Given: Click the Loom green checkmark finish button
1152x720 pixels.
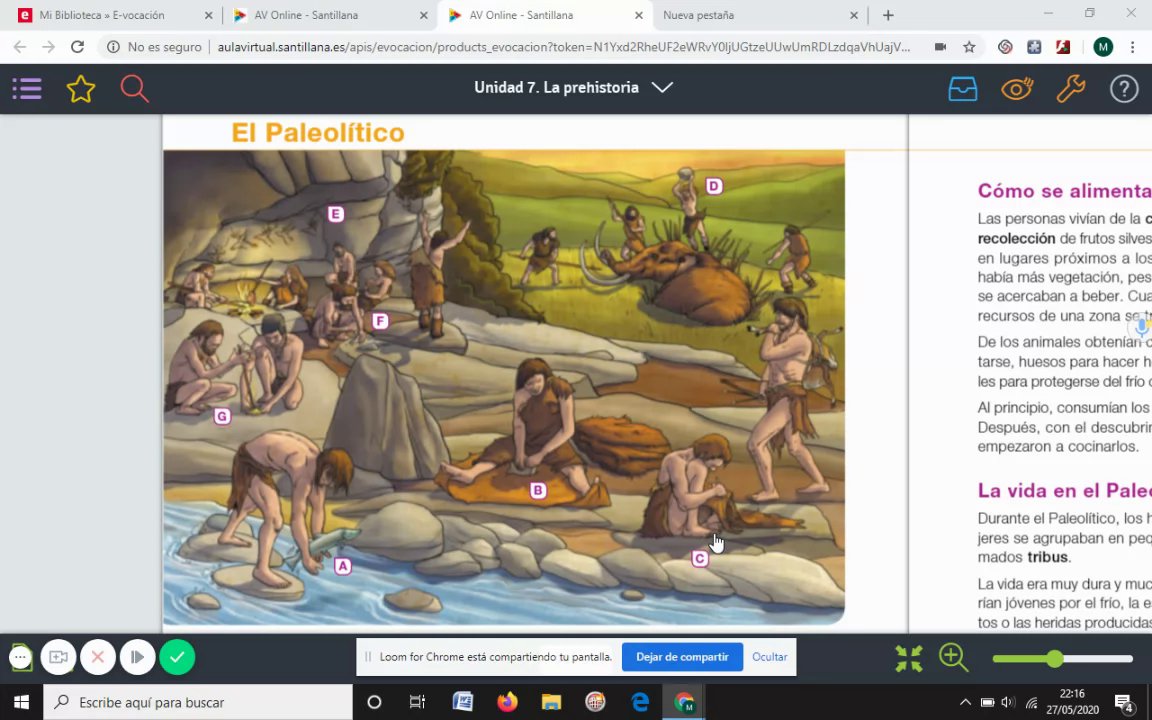Looking at the screenshot, I should pyautogui.click(x=177, y=658).
